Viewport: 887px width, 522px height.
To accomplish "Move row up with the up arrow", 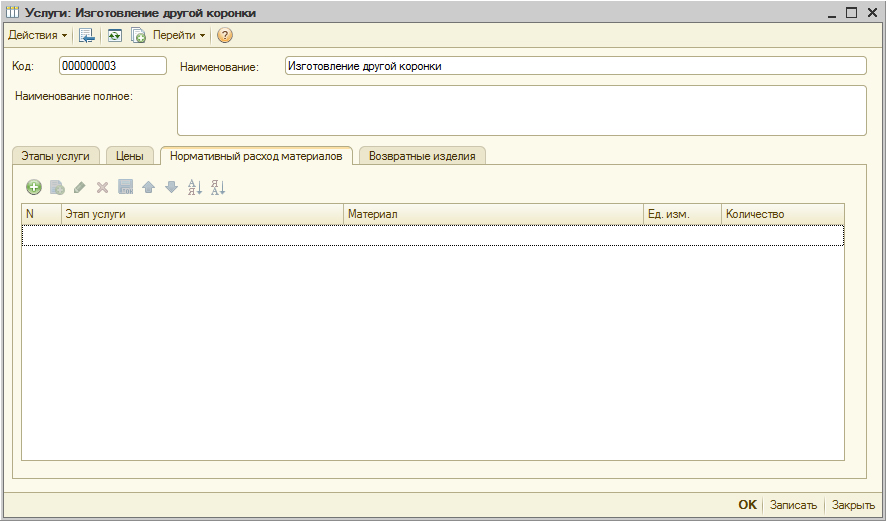I will click(148, 187).
